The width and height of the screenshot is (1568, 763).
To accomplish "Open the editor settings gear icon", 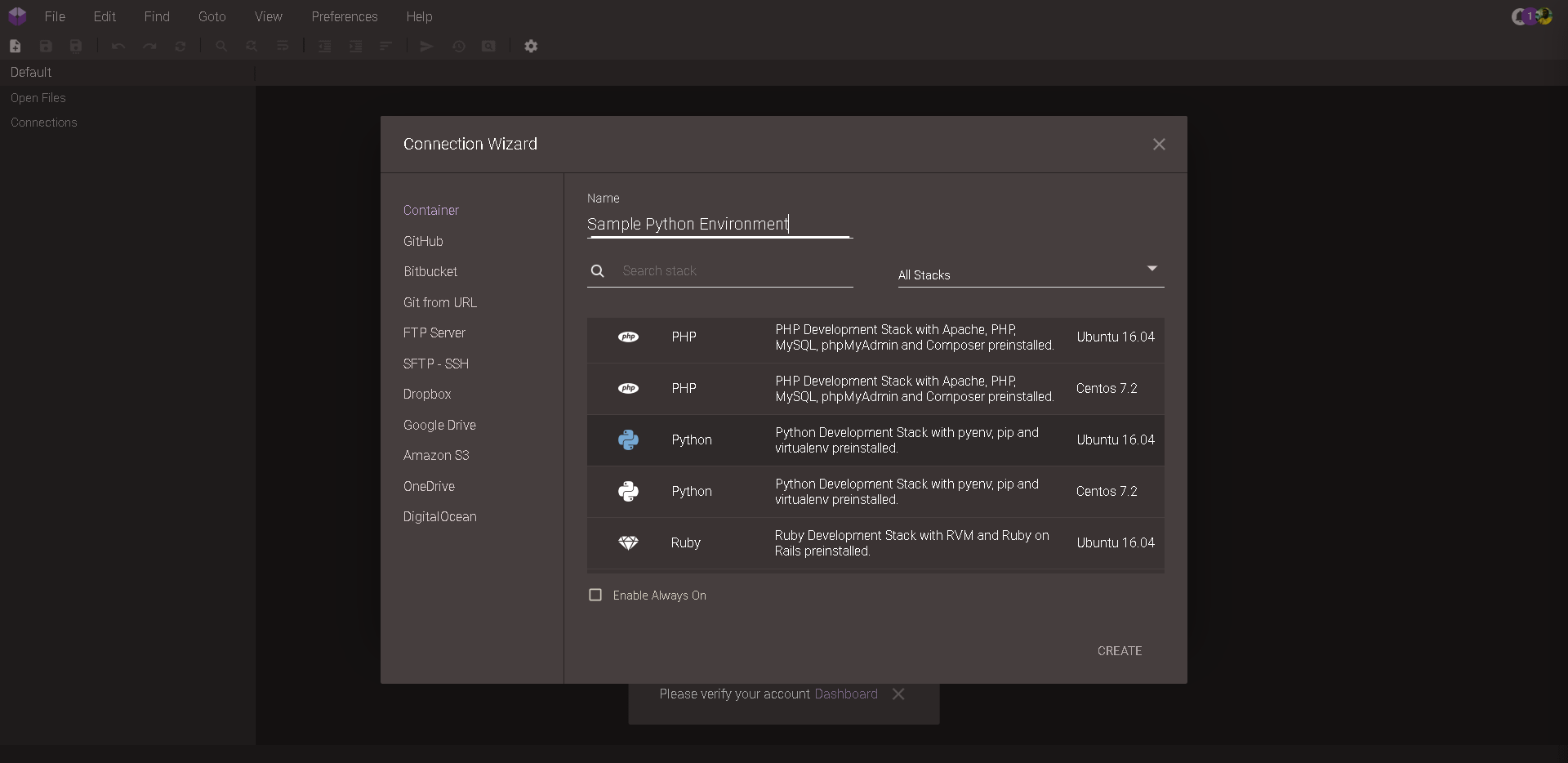I will click(x=532, y=47).
